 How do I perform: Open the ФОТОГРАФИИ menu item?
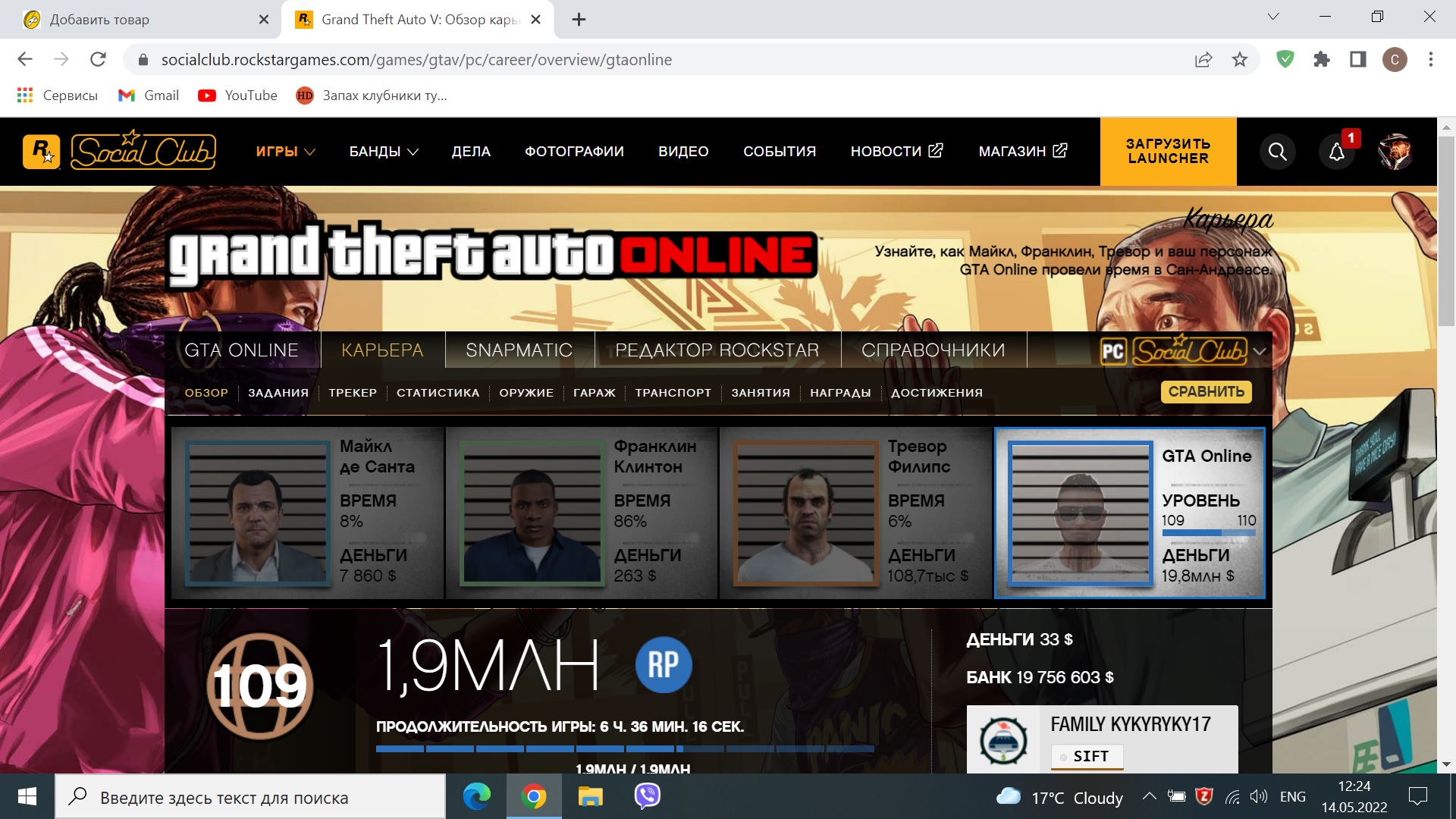tap(574, 152)
